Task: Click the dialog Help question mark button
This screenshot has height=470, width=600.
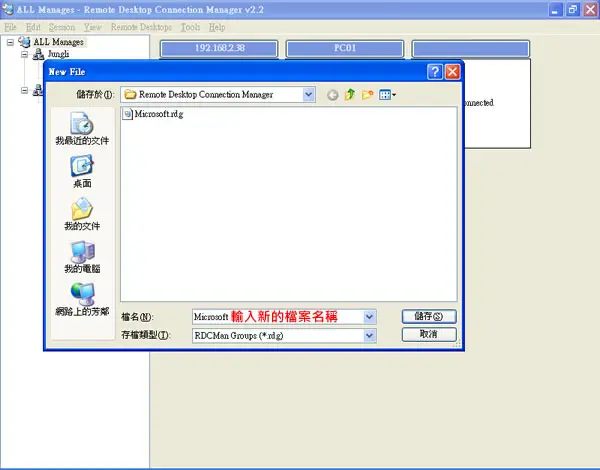Action: point(435,72)
